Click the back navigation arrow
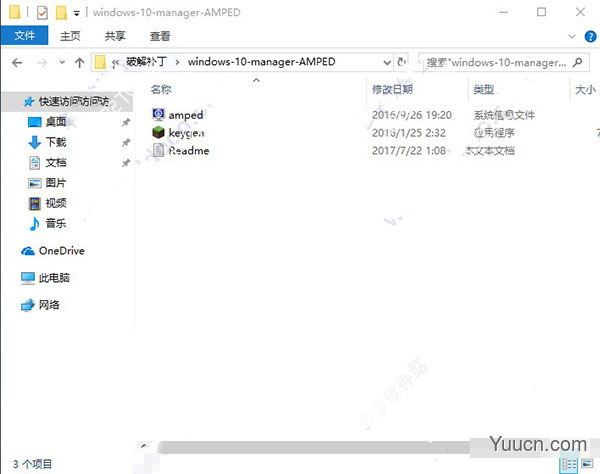This screenshot has width=600, height=474. click(x=17, y=62)
